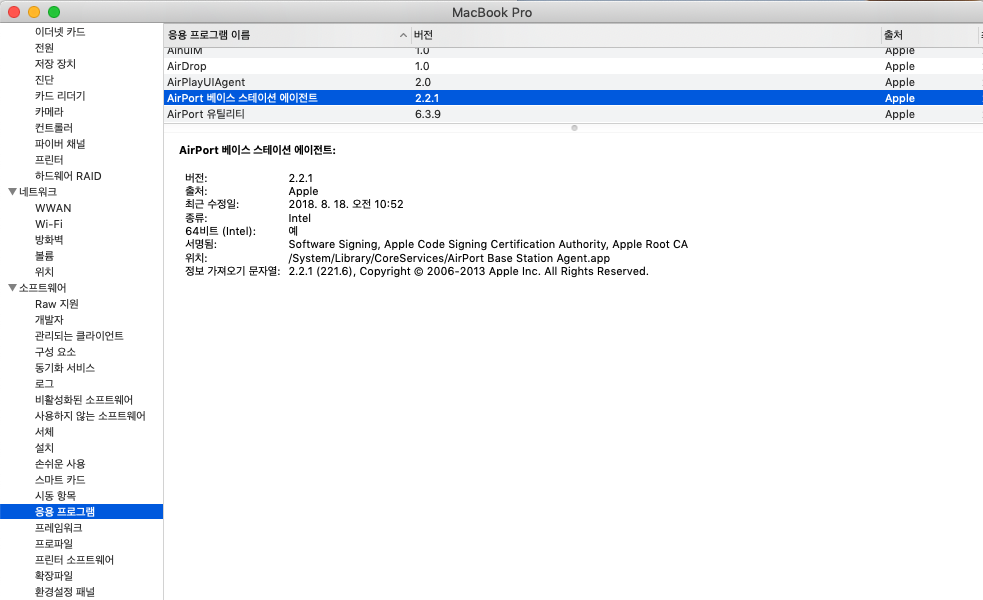Zoom the MacBook Pro window with green button
This screenshot has height=600, width=983.
pos(54,12)
